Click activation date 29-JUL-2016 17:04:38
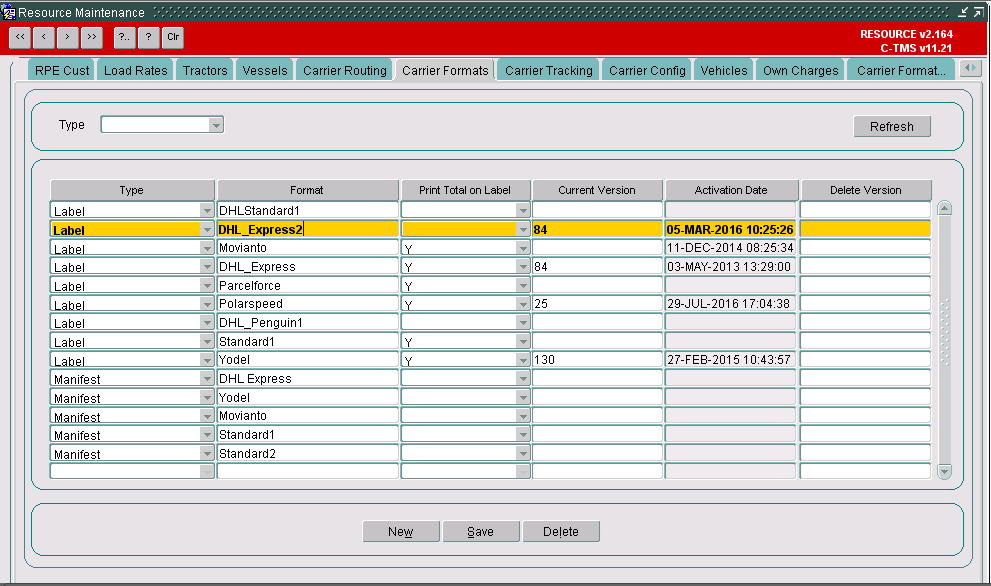The image size is (991, 586). 731,304
